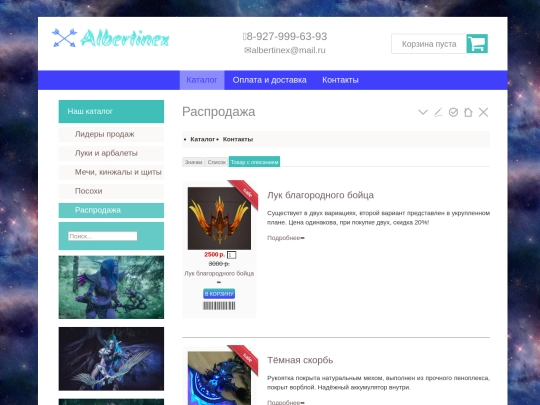Screen dimensions: 540x405
Task: Click the albertinex@mail.ru email link
Action: (285, 50)
